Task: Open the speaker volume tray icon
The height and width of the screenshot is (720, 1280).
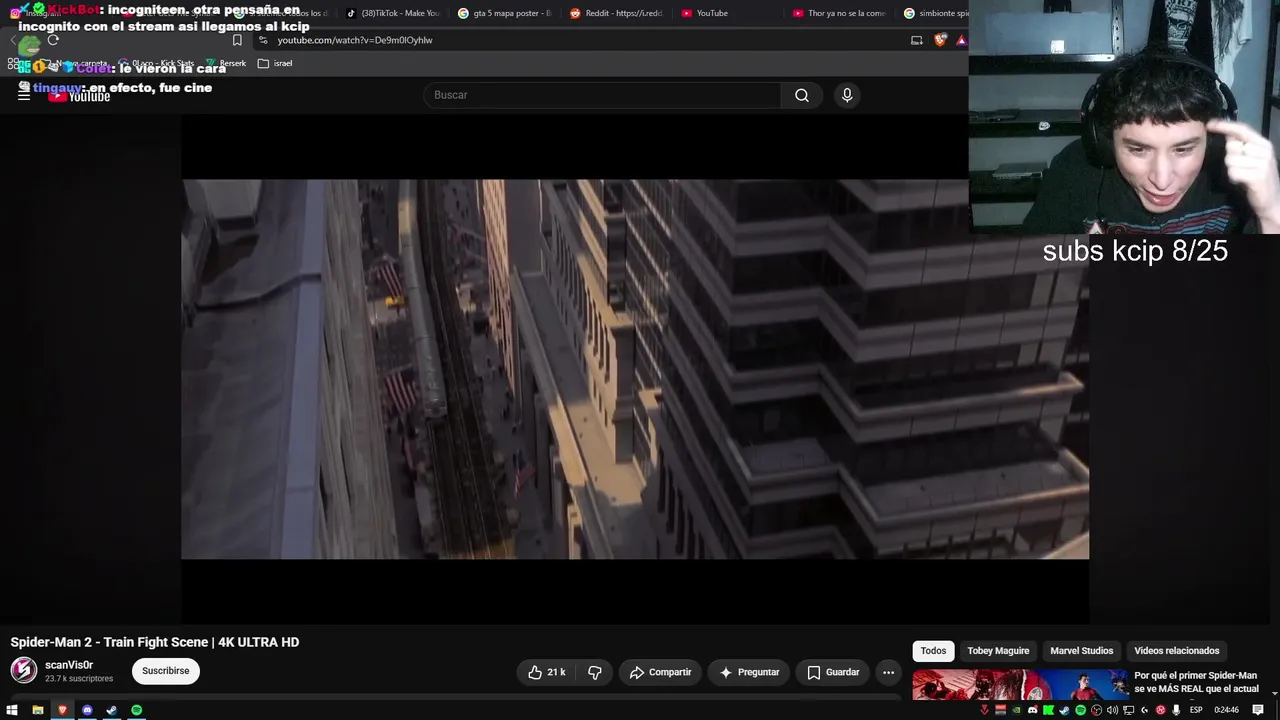Action: pos(1112,710)
